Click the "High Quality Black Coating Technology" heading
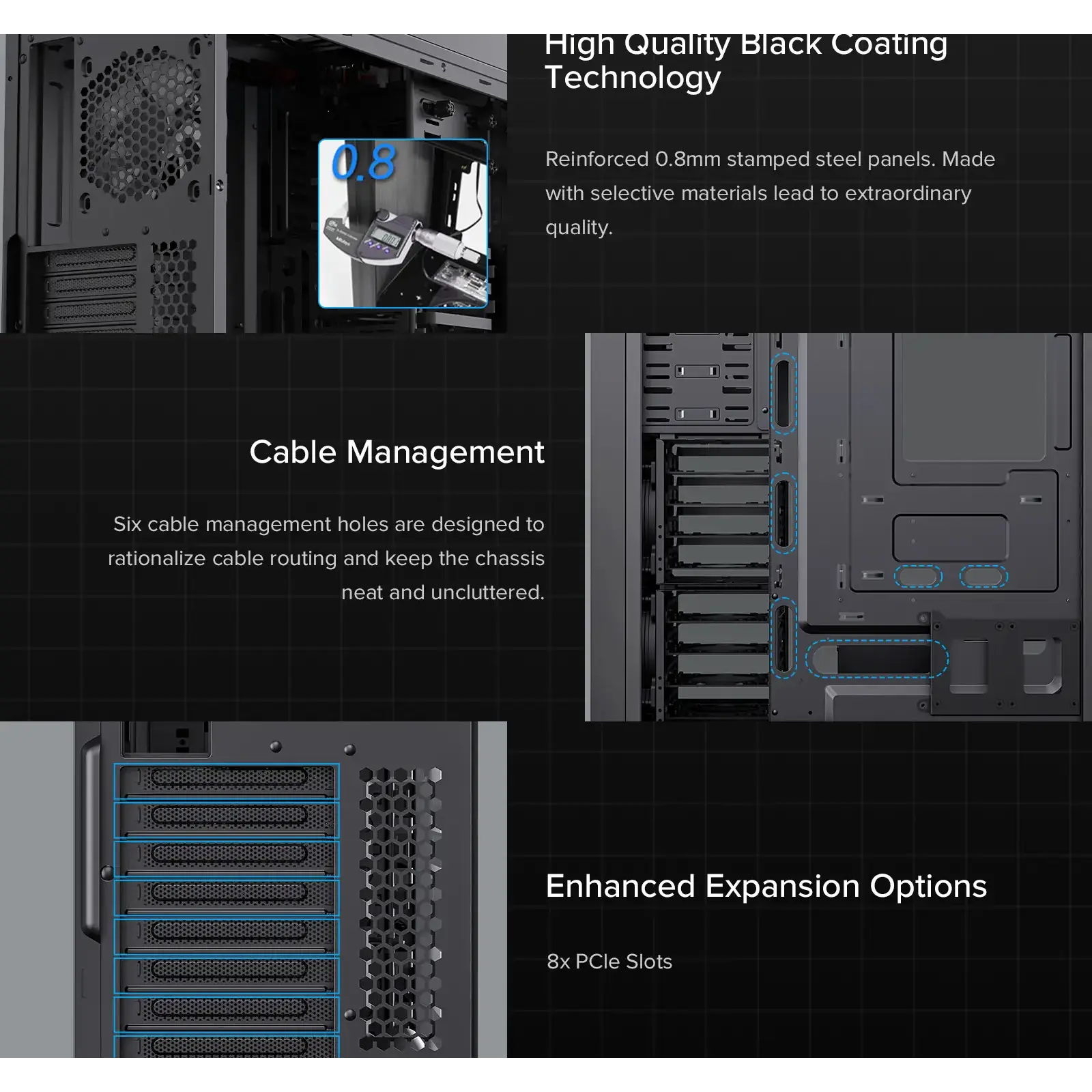Screen dimensions: 1092x1092 pyautogui.click(x=745, y=61)
